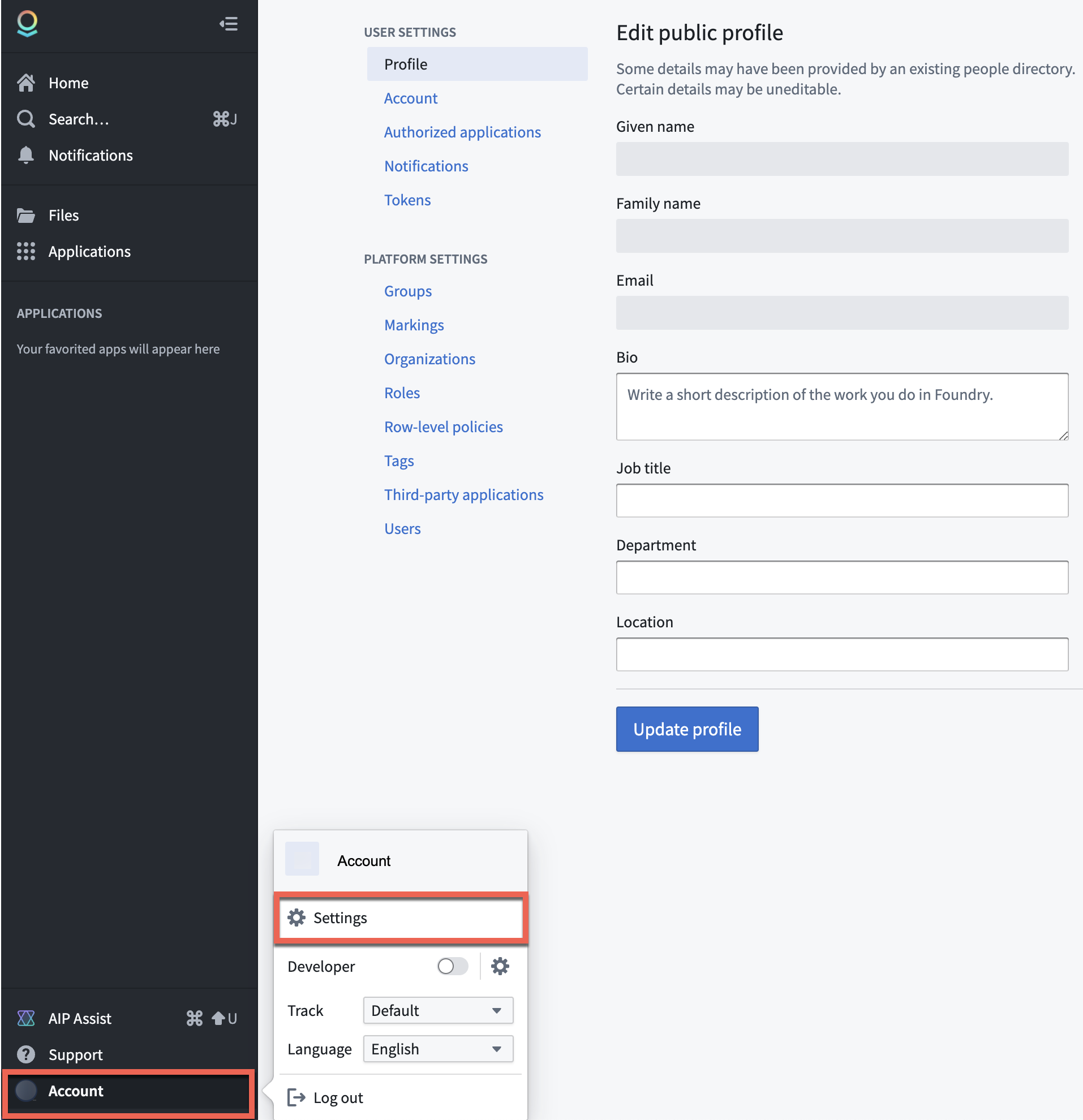The height and width of the screenshot is (1120, 1083).
Task: Click the Family name field
Action: point(842,235)
